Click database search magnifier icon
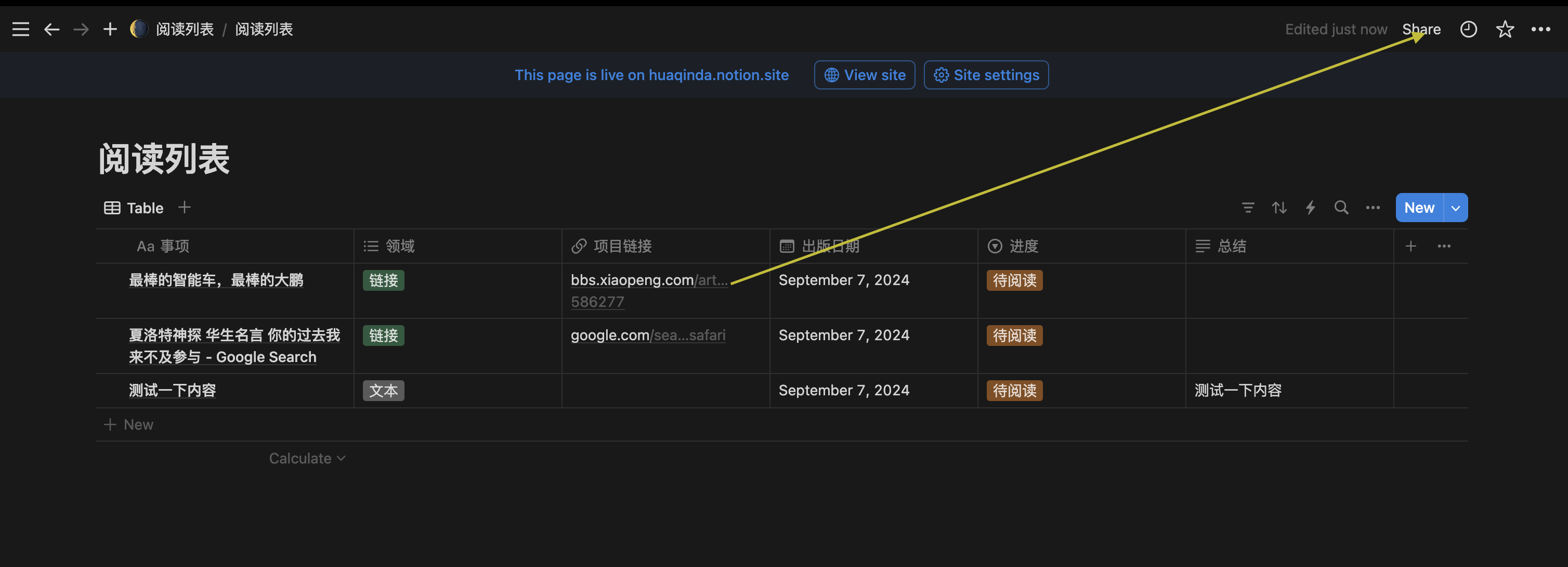The width and height of the screenshot is (1568, 567). click(1341, 208)
